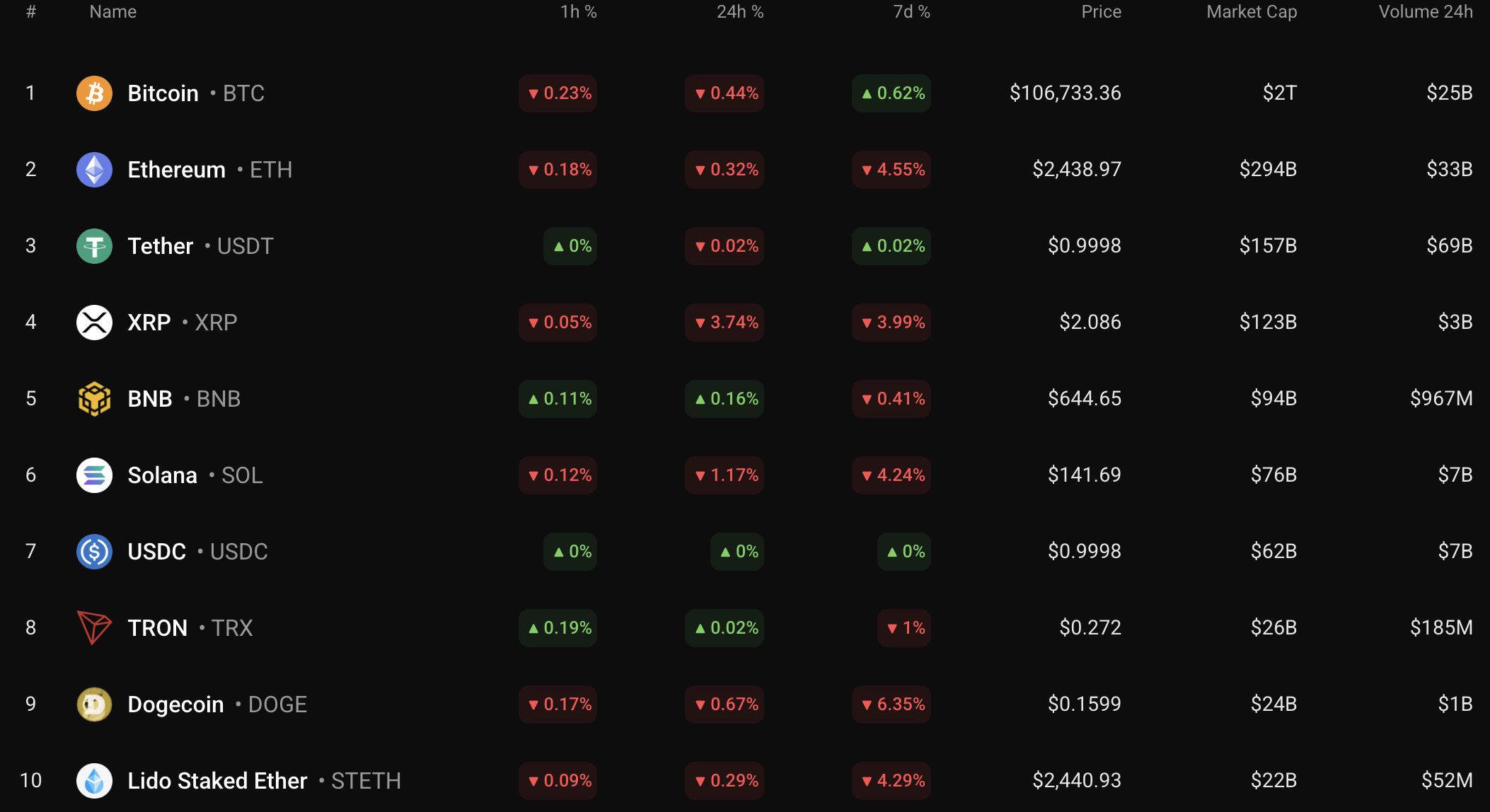This screenshot has height=812, width=1490.
Task: Click the Solana logo icon
Action: click(94, 475)
